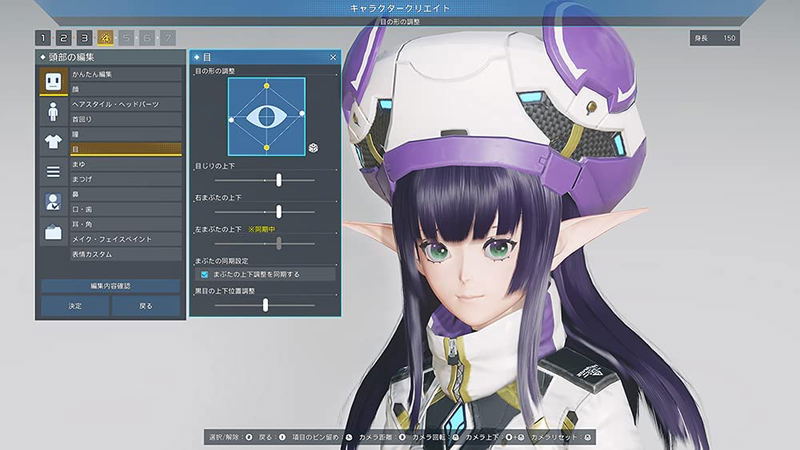
Task: Toggle まぶたの上下調整を同期する checkbox
Action: 204,273
